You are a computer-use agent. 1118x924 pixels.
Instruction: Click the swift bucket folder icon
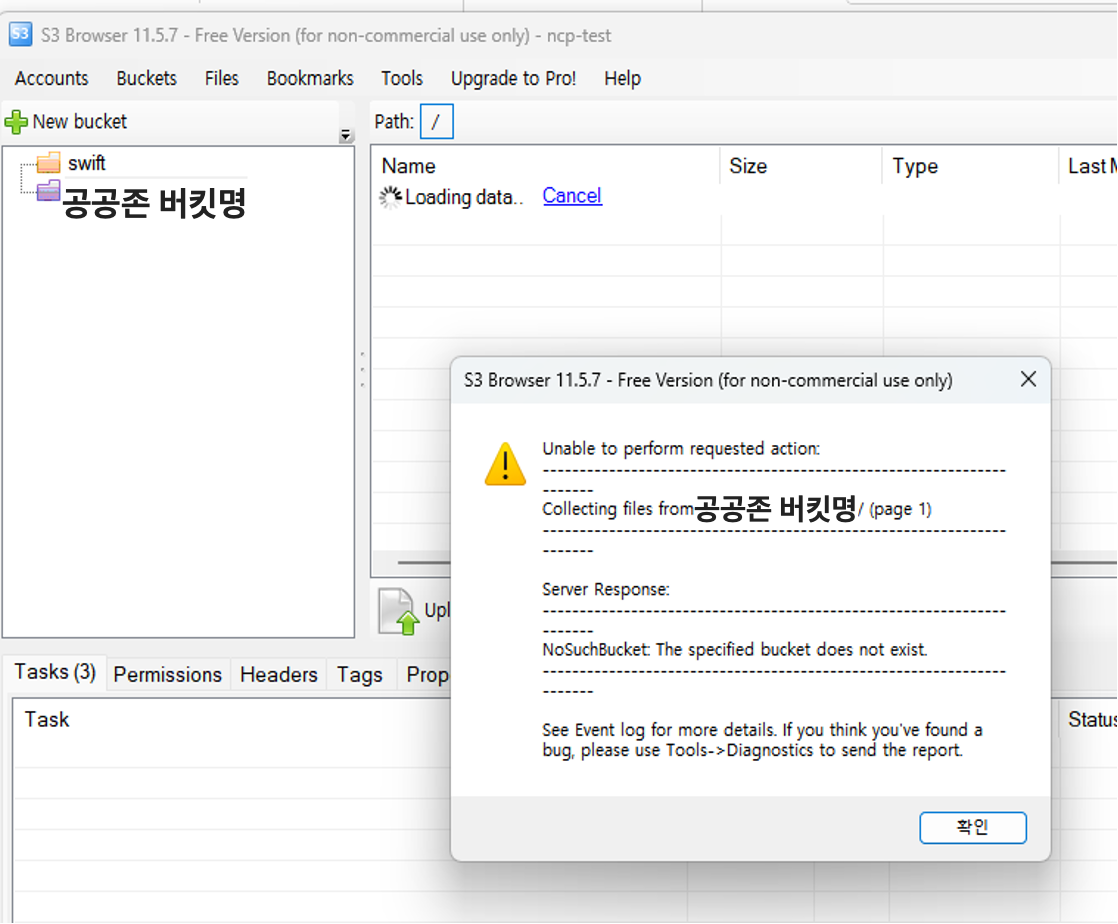click(x=48, y=163)
